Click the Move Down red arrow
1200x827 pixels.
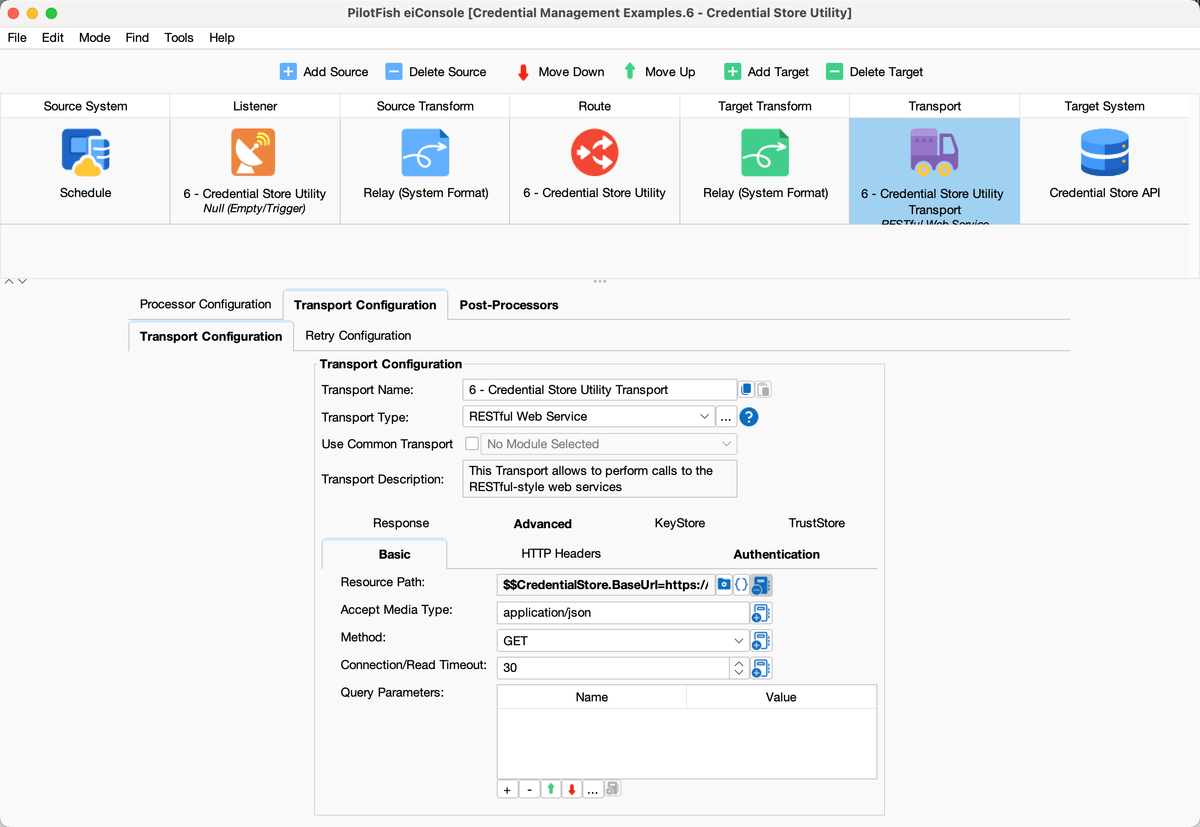click(523, 72)
